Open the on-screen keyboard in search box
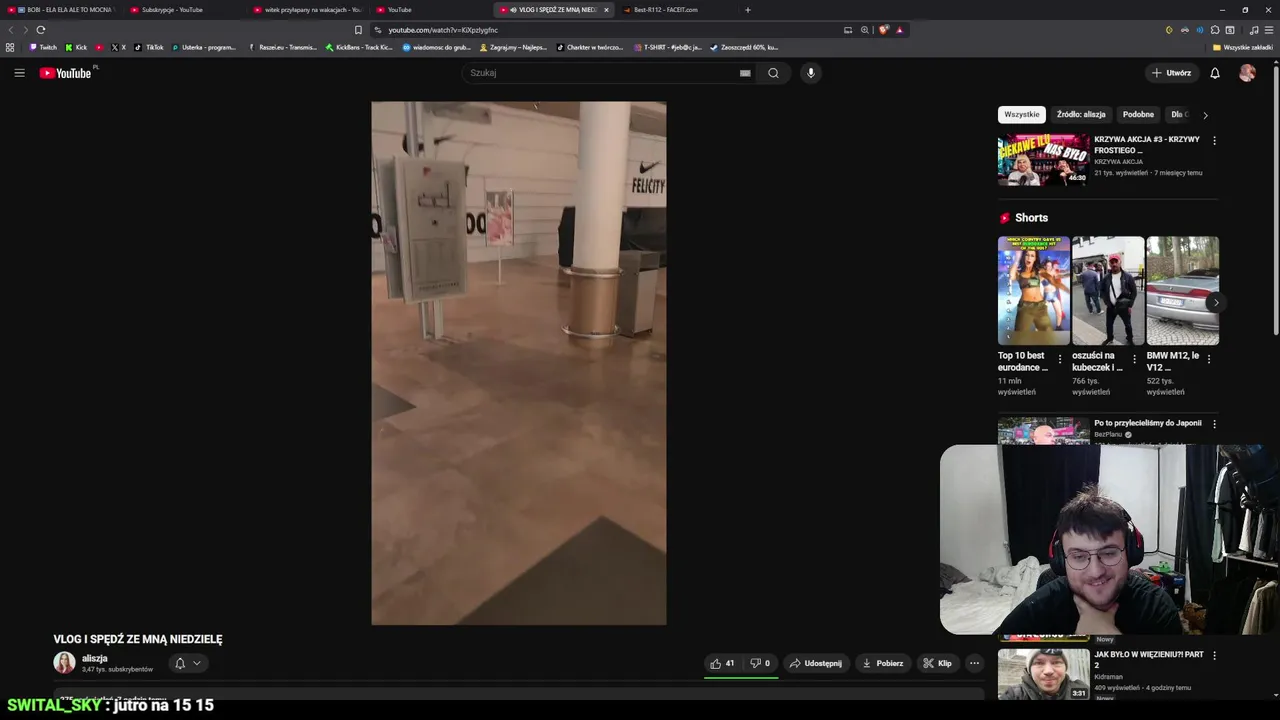1280x720 pixels. click(x=745, y=73)
